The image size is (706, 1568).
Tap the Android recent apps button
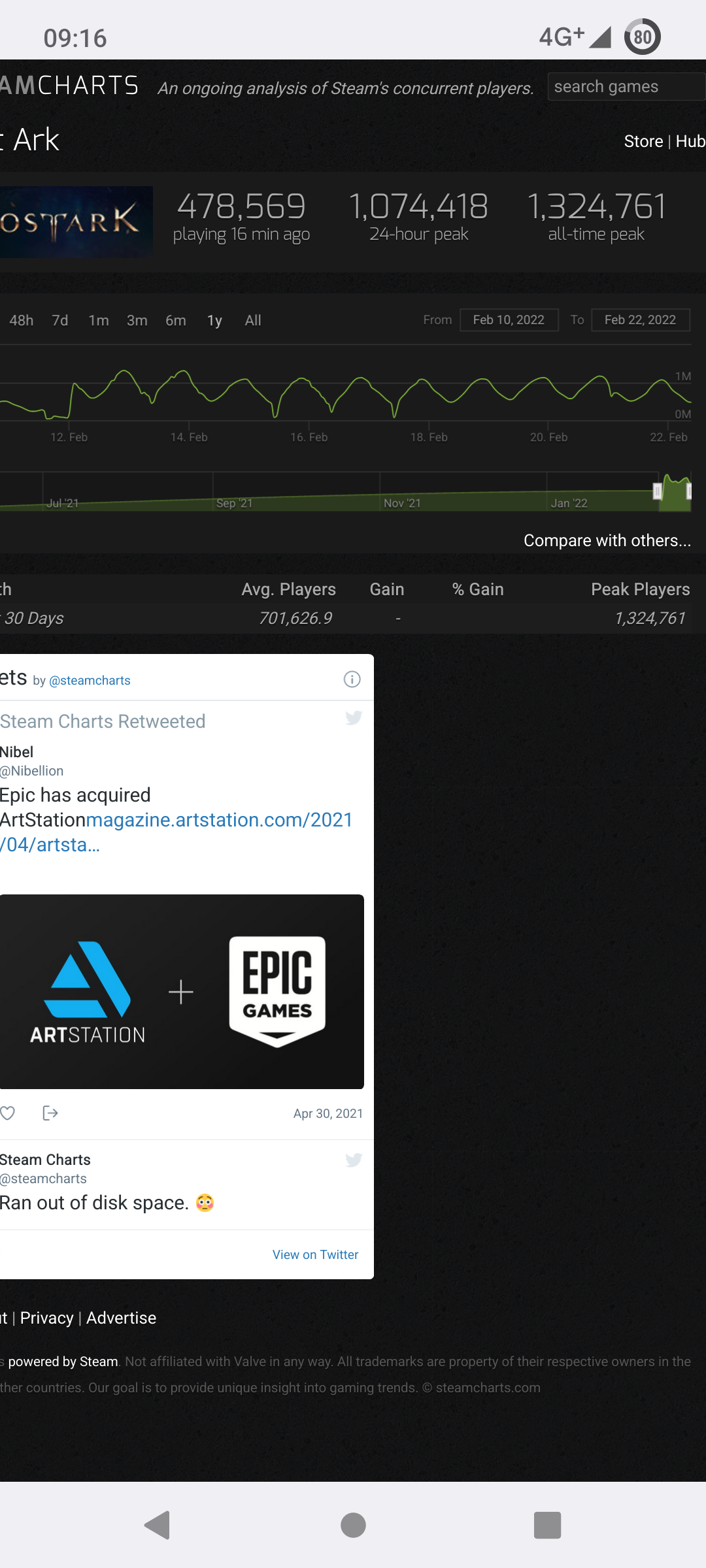(548, 1526)
